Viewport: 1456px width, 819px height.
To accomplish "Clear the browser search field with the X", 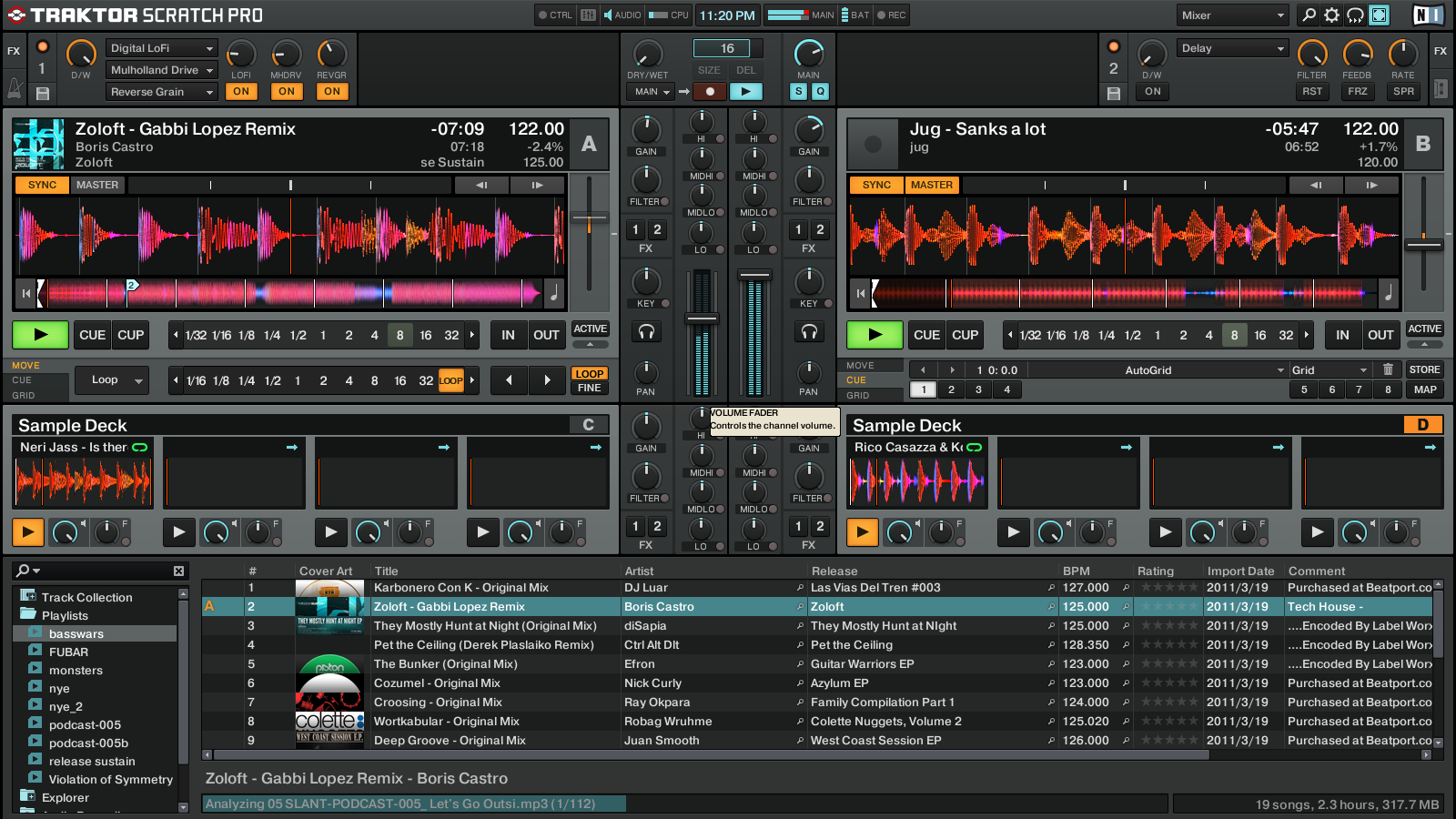I will click(x=178, y=571).
